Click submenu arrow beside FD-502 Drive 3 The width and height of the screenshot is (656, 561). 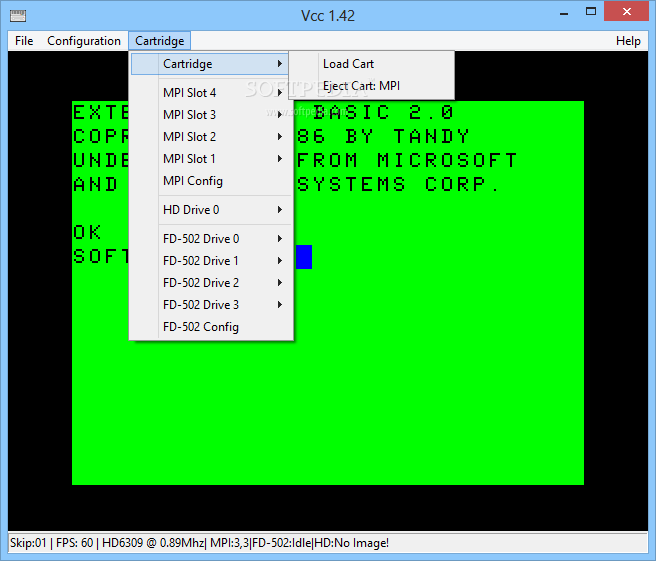pos(279,305)
